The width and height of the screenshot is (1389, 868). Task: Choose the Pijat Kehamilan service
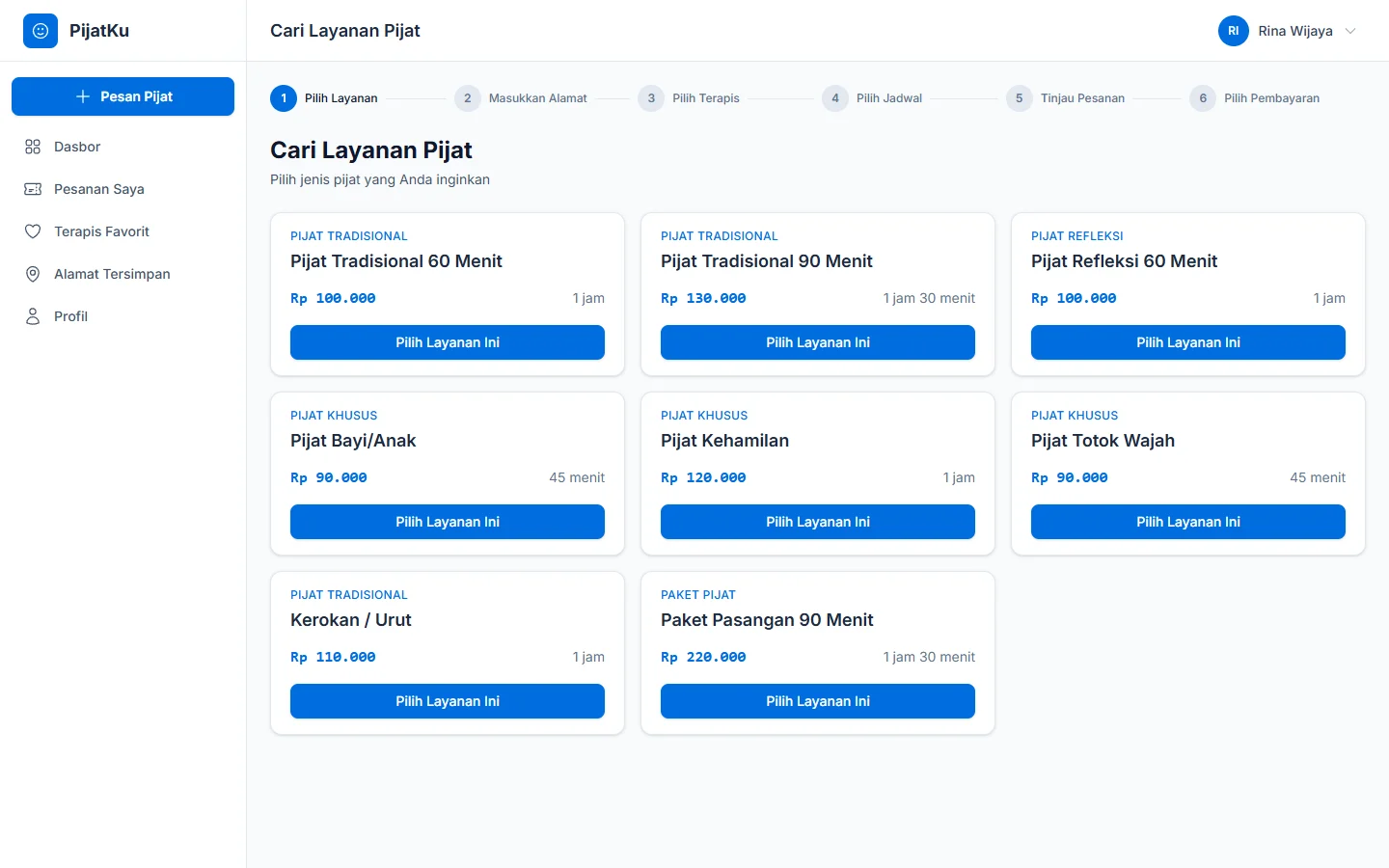818,522
